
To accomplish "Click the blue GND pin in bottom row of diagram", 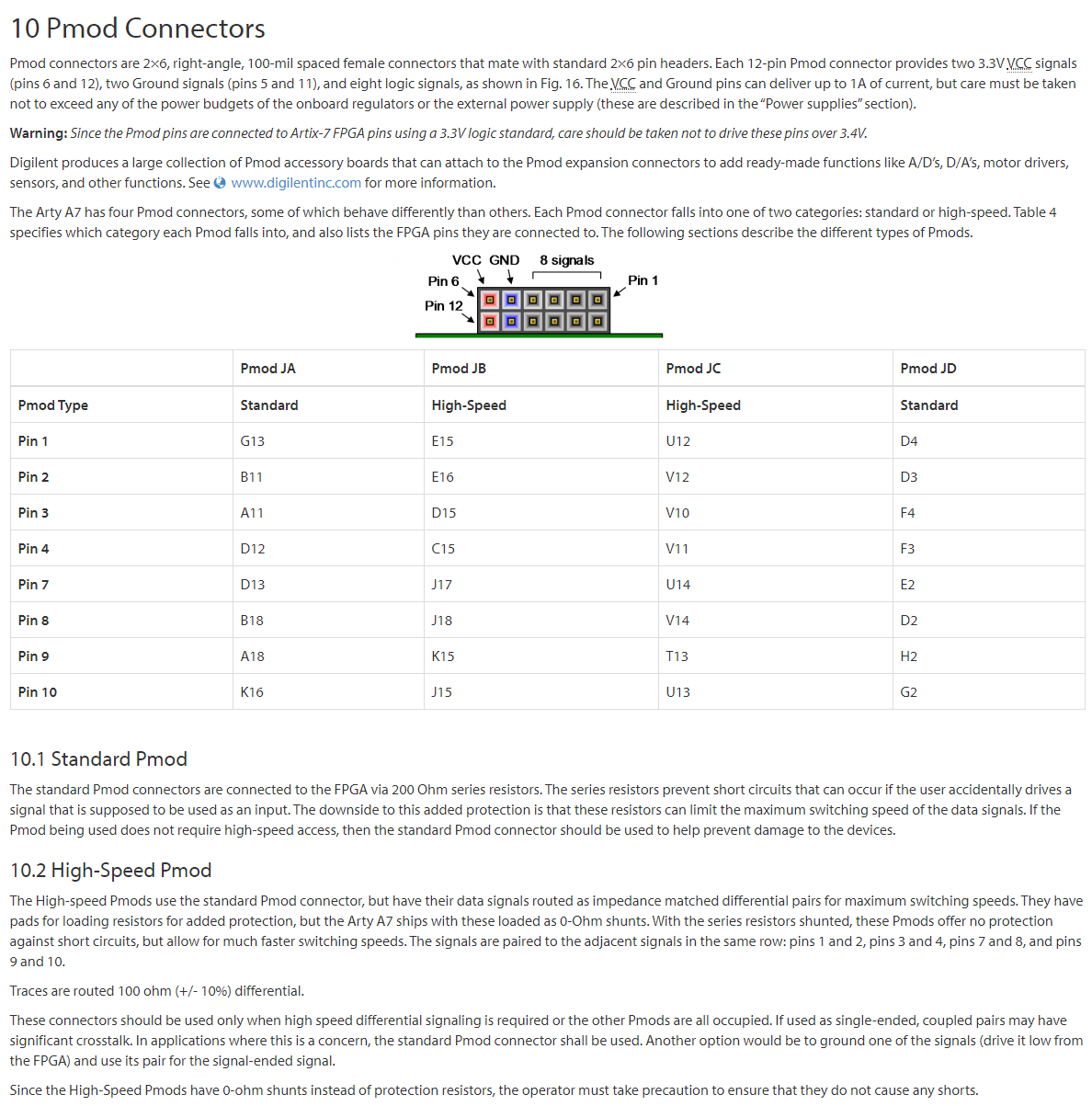I will (511, 321).
